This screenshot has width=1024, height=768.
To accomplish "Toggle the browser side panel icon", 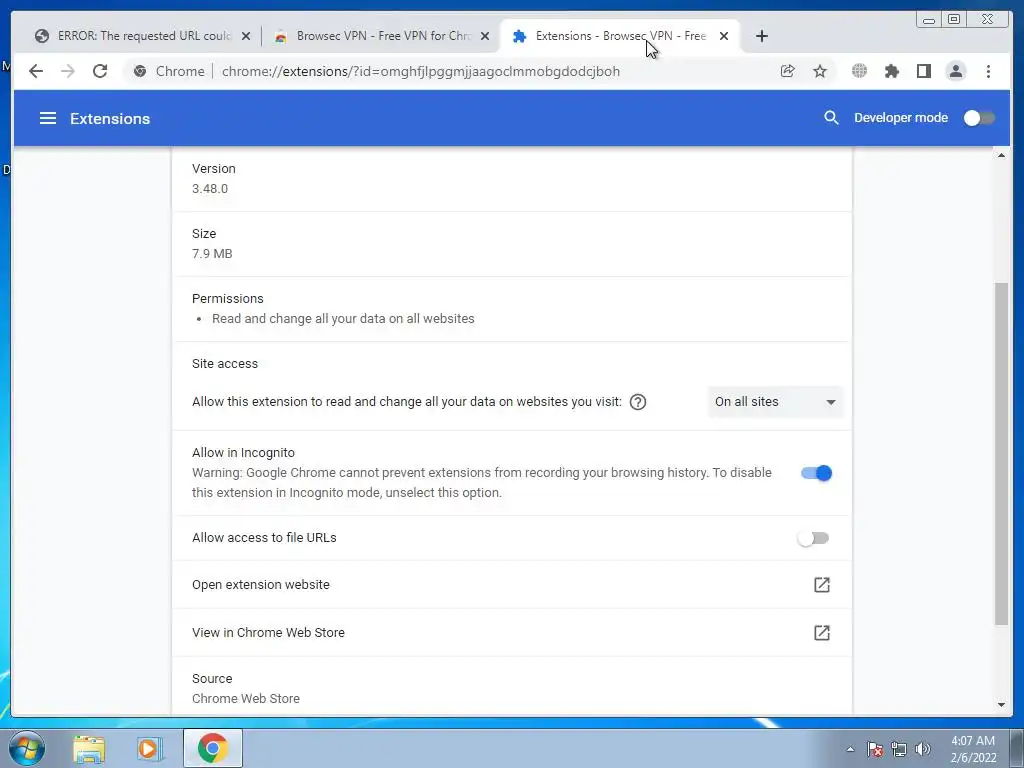I will click(x=923, y=71).
